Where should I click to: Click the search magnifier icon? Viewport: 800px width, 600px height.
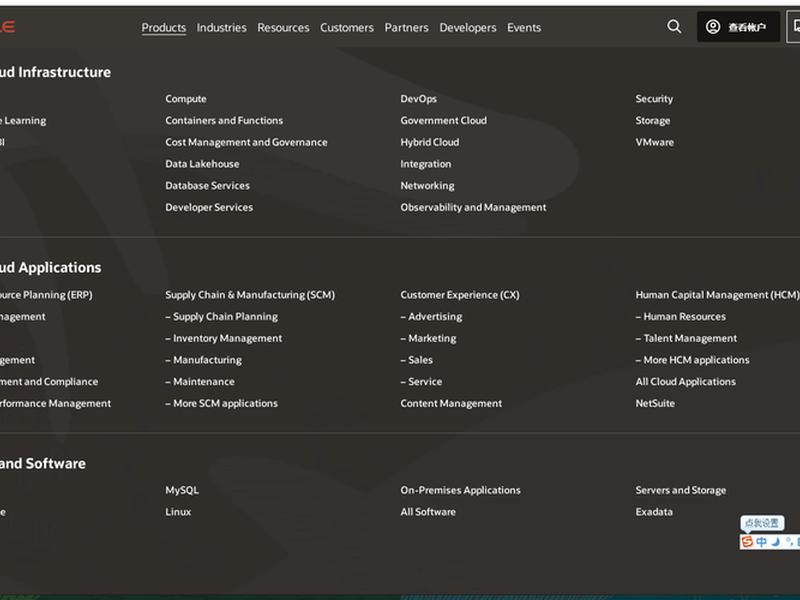(x=674, y=27)
